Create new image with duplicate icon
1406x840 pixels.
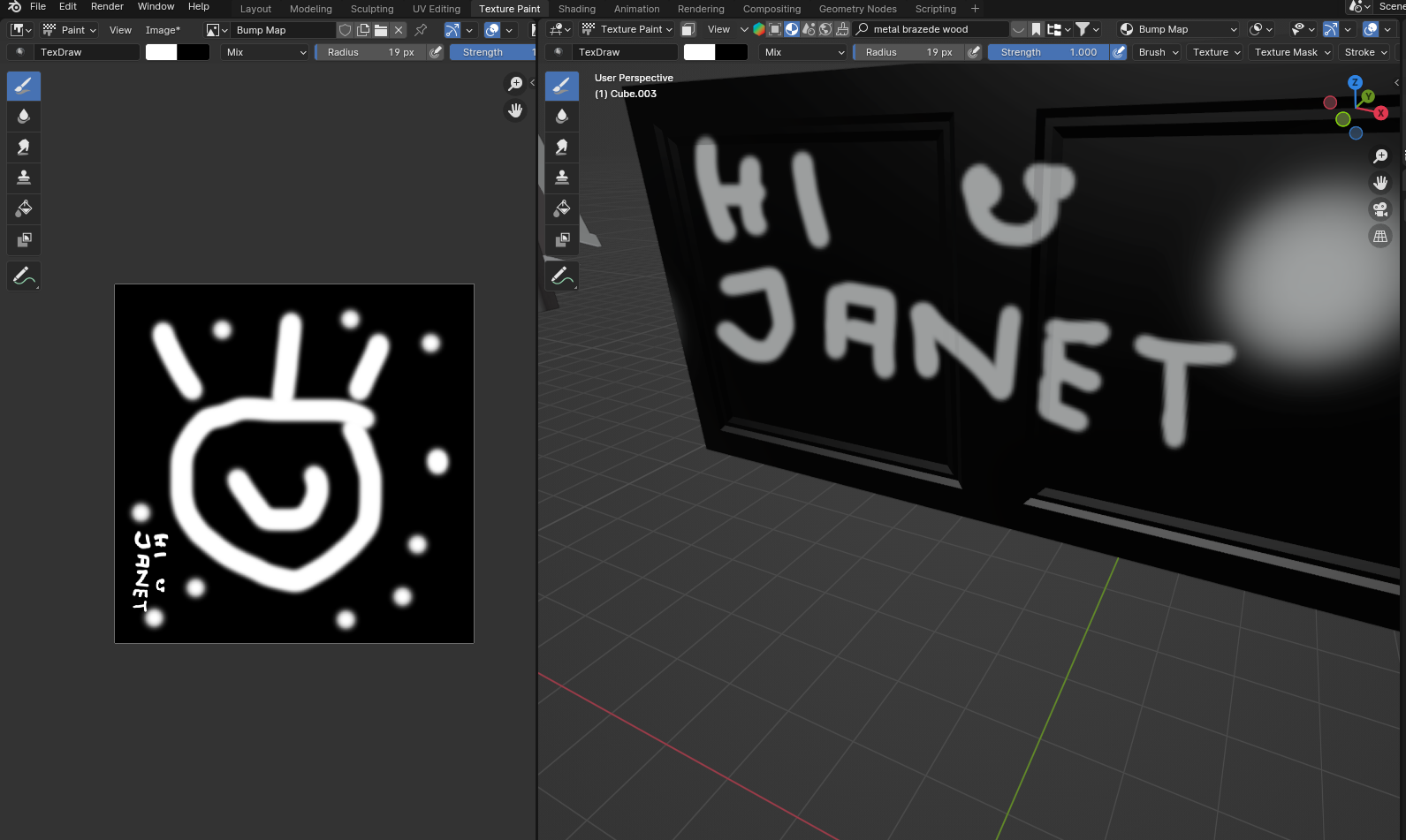pos(363,30)
